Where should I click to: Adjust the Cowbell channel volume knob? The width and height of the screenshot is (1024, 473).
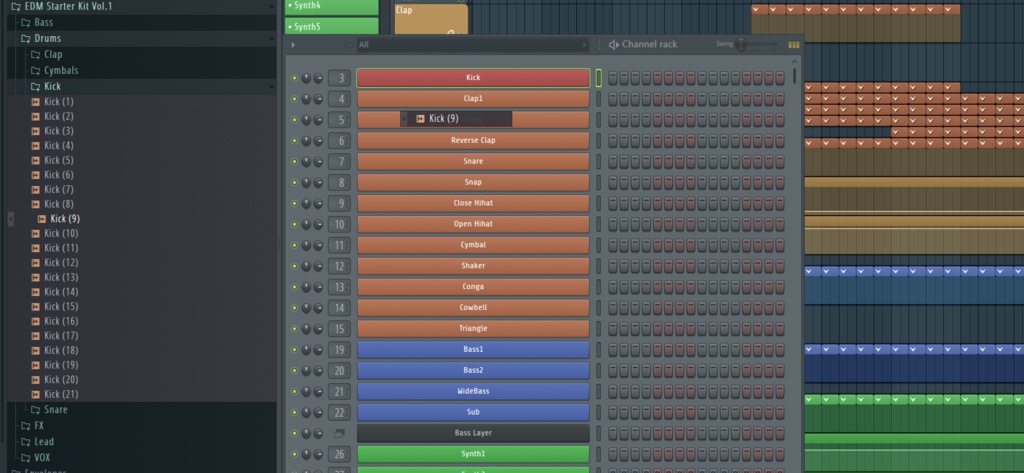click(318, 308)
